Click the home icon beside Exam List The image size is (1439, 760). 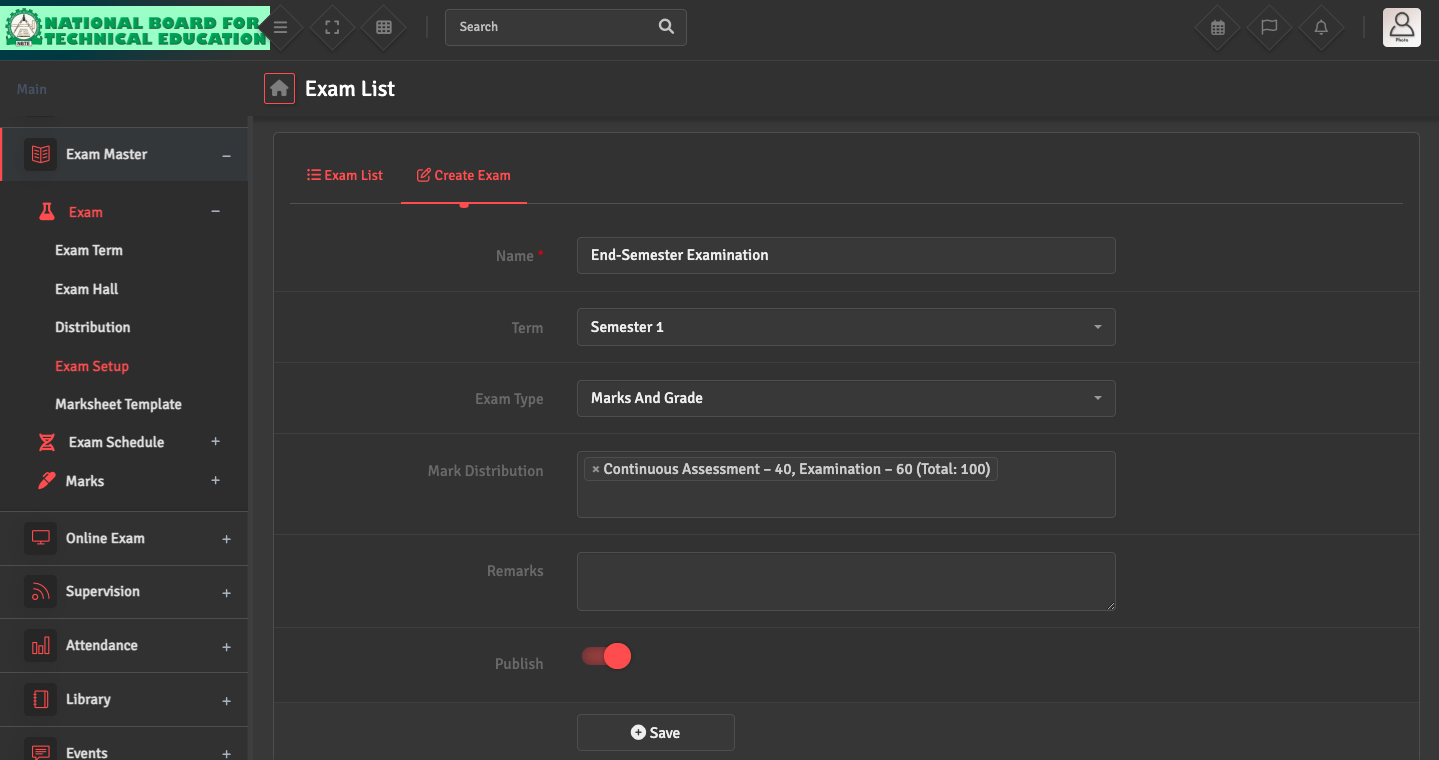pos(279,89)
